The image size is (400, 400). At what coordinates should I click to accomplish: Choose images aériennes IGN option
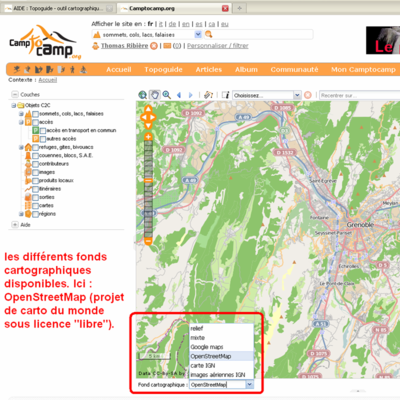(x=221, y=375)
